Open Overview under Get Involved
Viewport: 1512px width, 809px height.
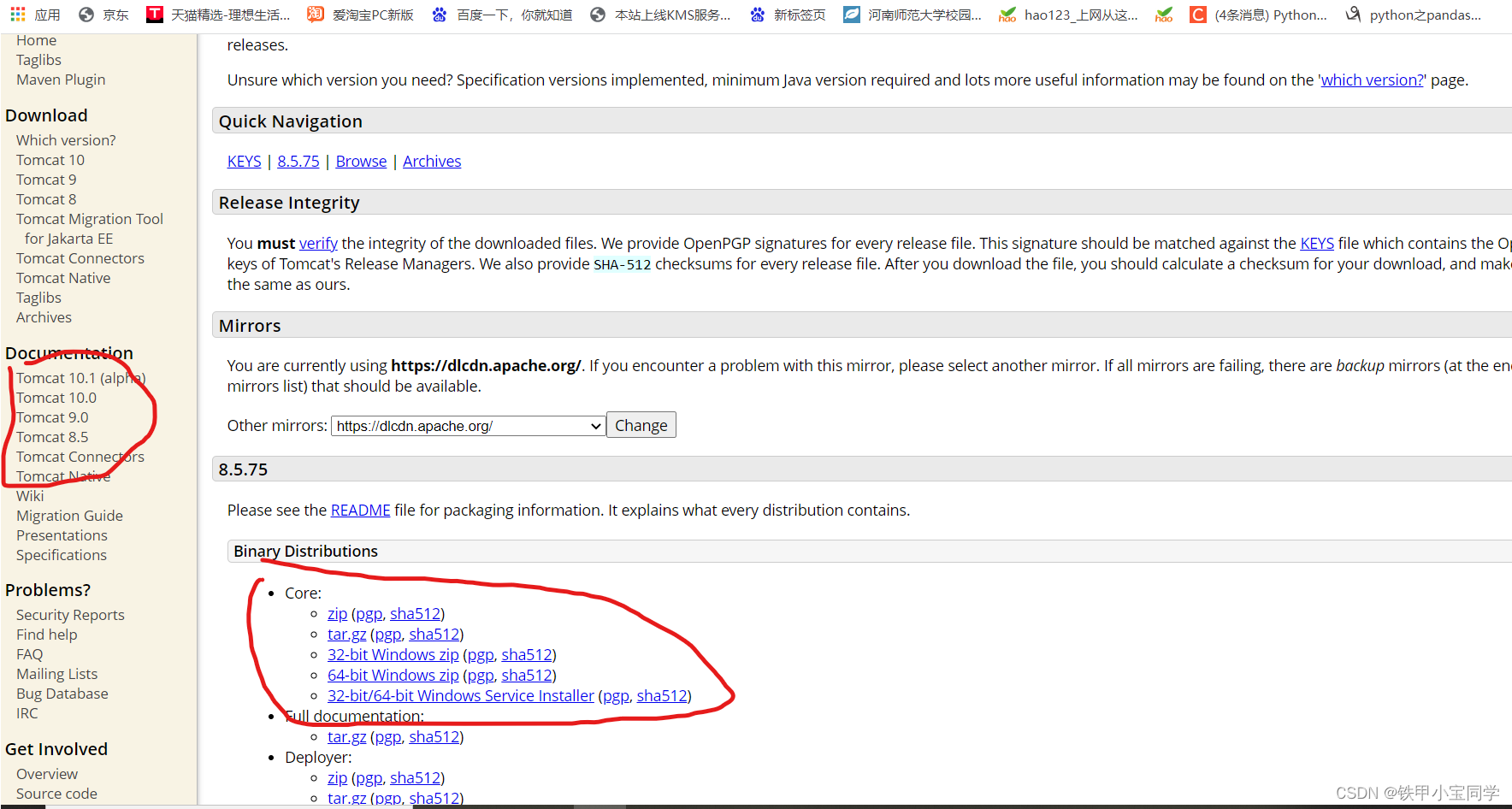click(x=47, y=774)
